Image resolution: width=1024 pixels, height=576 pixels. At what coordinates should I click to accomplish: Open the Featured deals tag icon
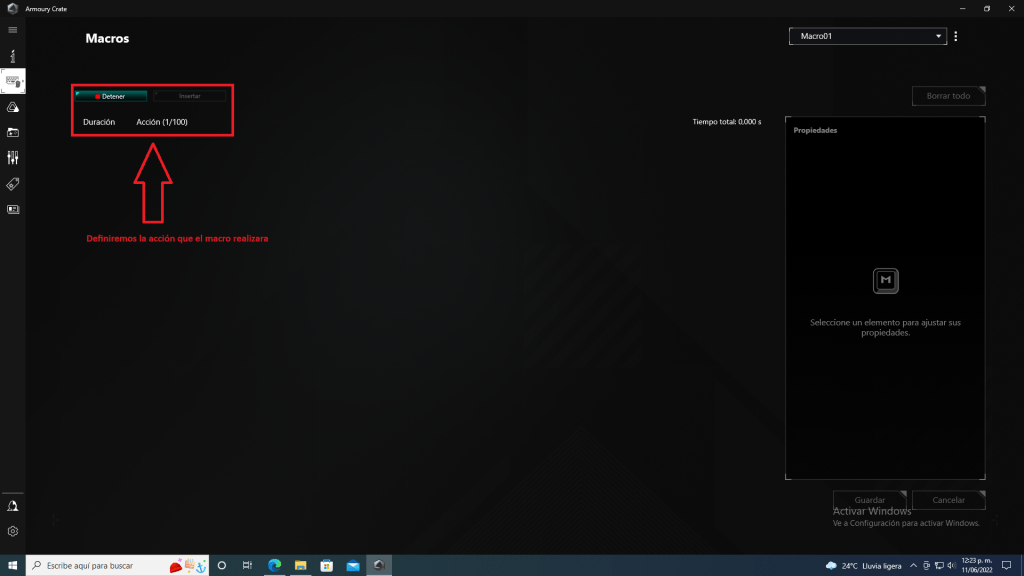(13, 184)
